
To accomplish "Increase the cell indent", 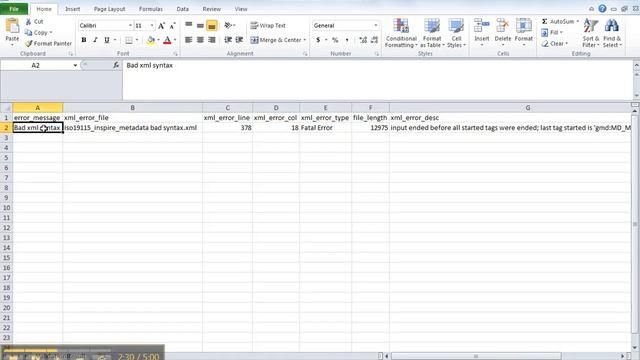I will pyautogui.click(x=239, y=40).
